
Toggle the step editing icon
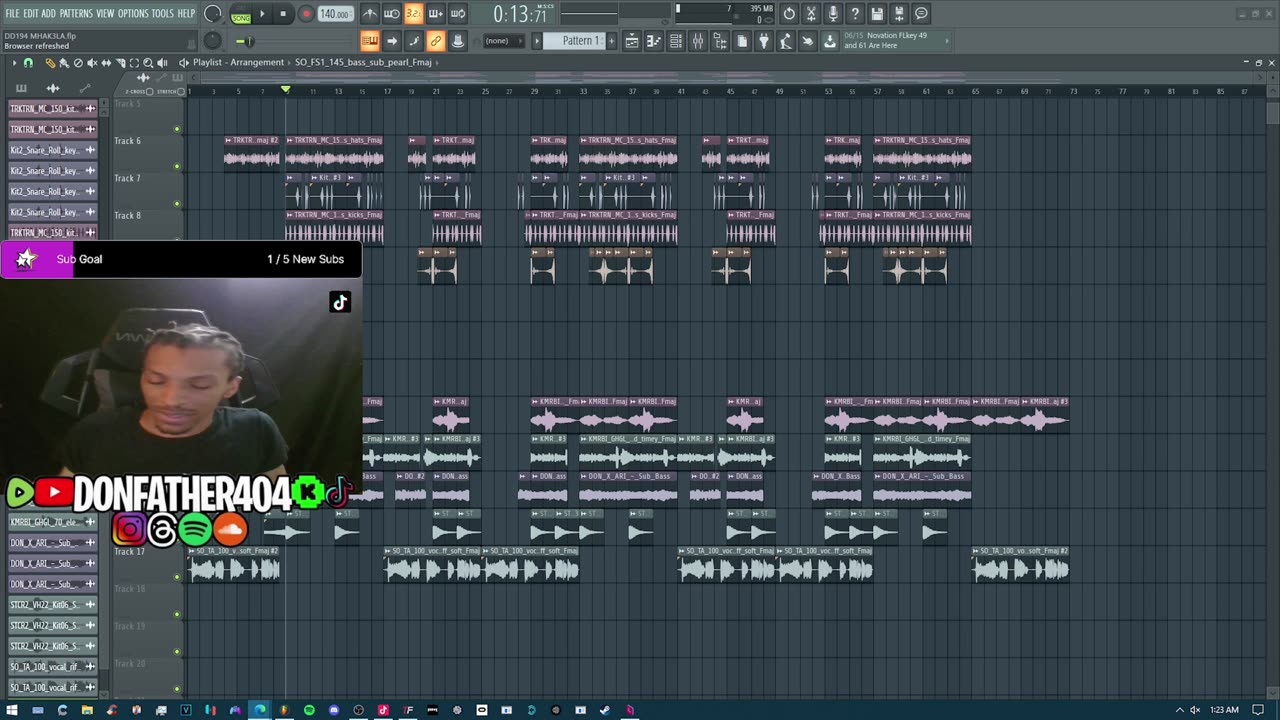(414, 41)
